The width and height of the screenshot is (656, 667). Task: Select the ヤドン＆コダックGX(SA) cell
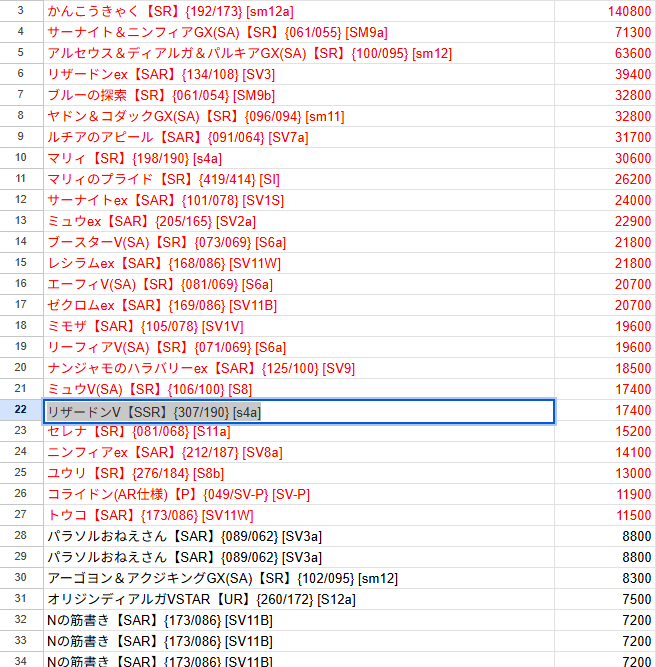[x=299, y=116]
